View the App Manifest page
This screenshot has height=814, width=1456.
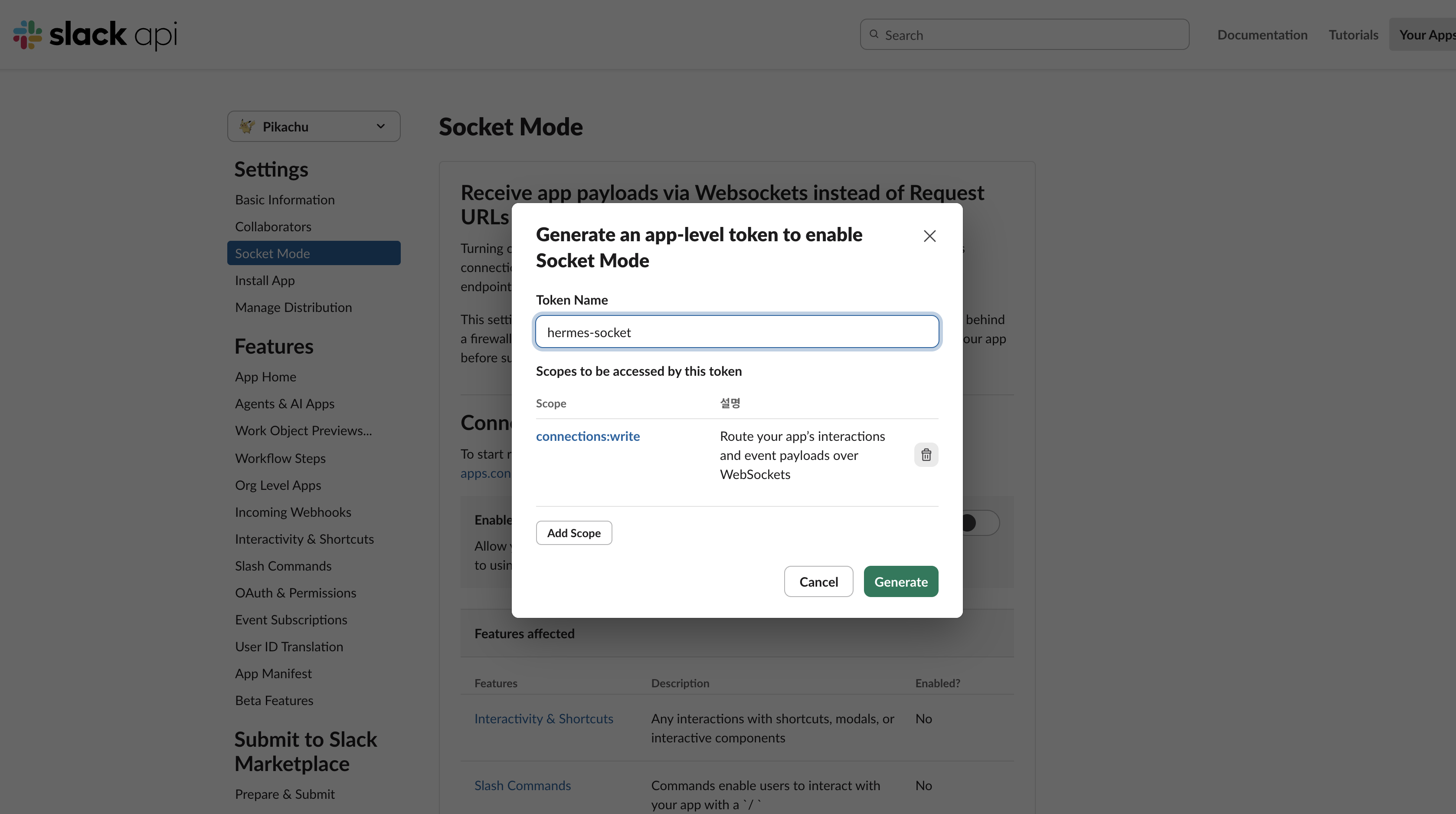[x=274, y=674]
